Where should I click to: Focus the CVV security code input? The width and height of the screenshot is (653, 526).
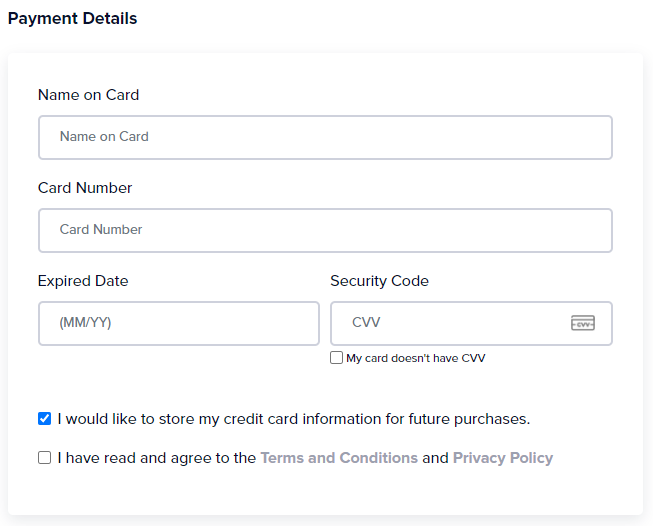[x=471, y=324]
